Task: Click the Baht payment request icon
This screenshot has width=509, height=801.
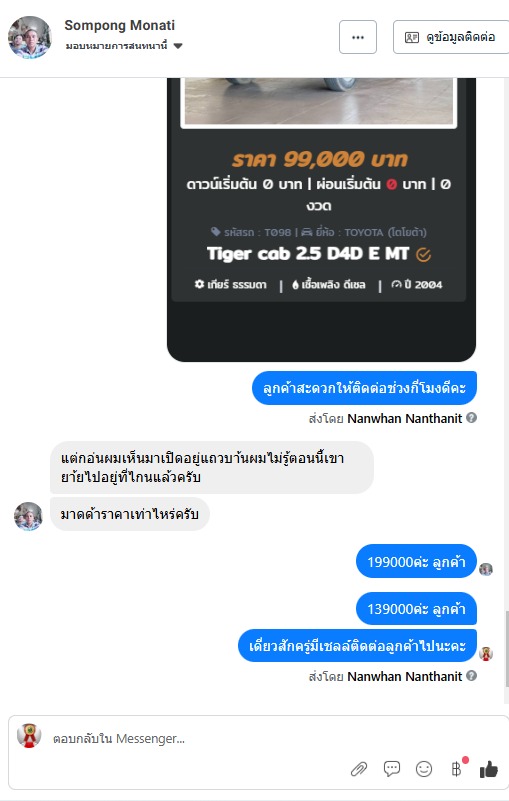Action: (456, 769)
